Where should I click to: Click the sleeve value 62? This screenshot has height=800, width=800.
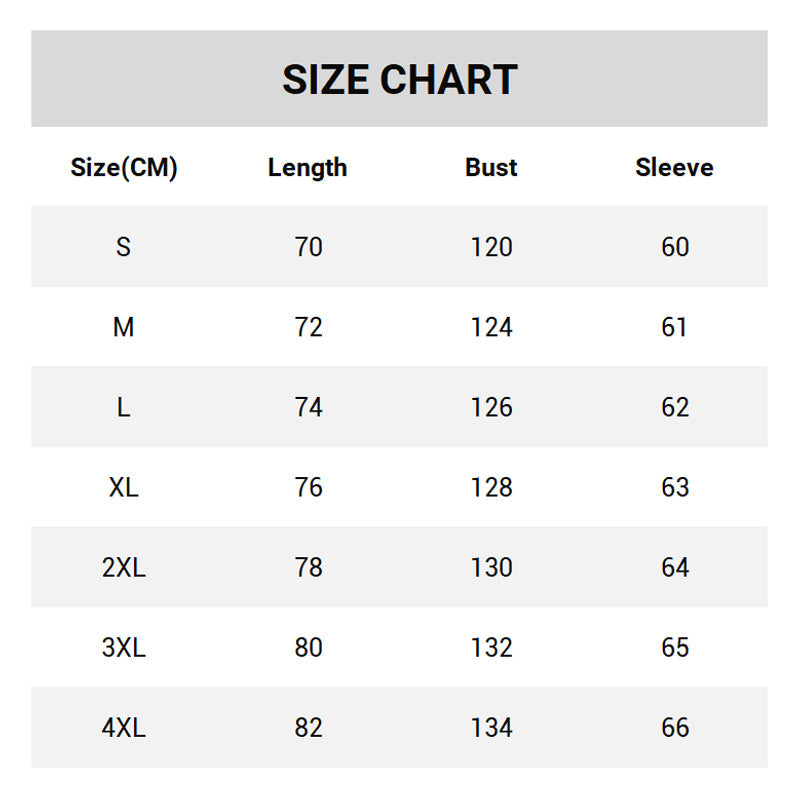[x=675, y=407]
